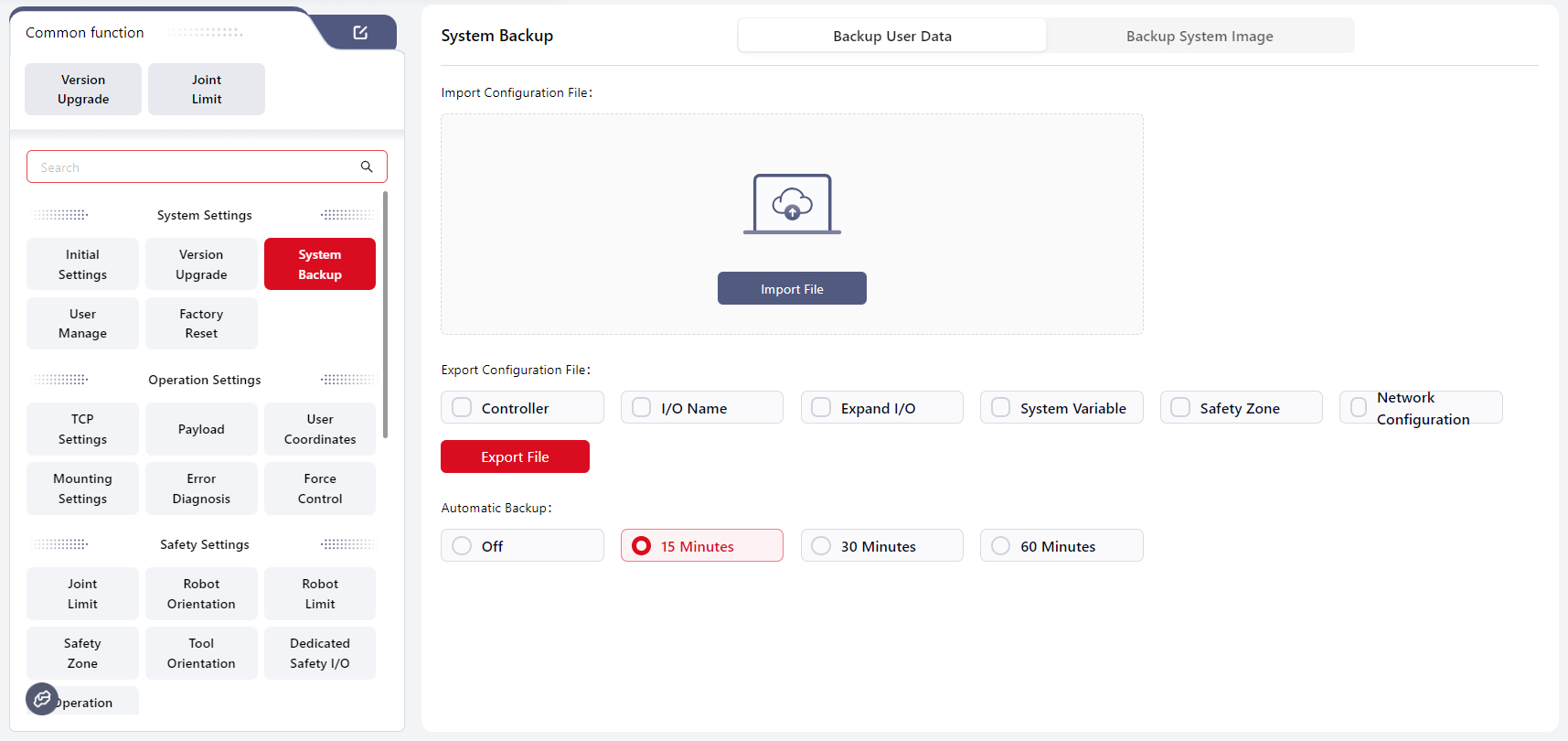1568x741 pixels.
Task: Open the Backup User Data tab
Action: pos(891,37)
